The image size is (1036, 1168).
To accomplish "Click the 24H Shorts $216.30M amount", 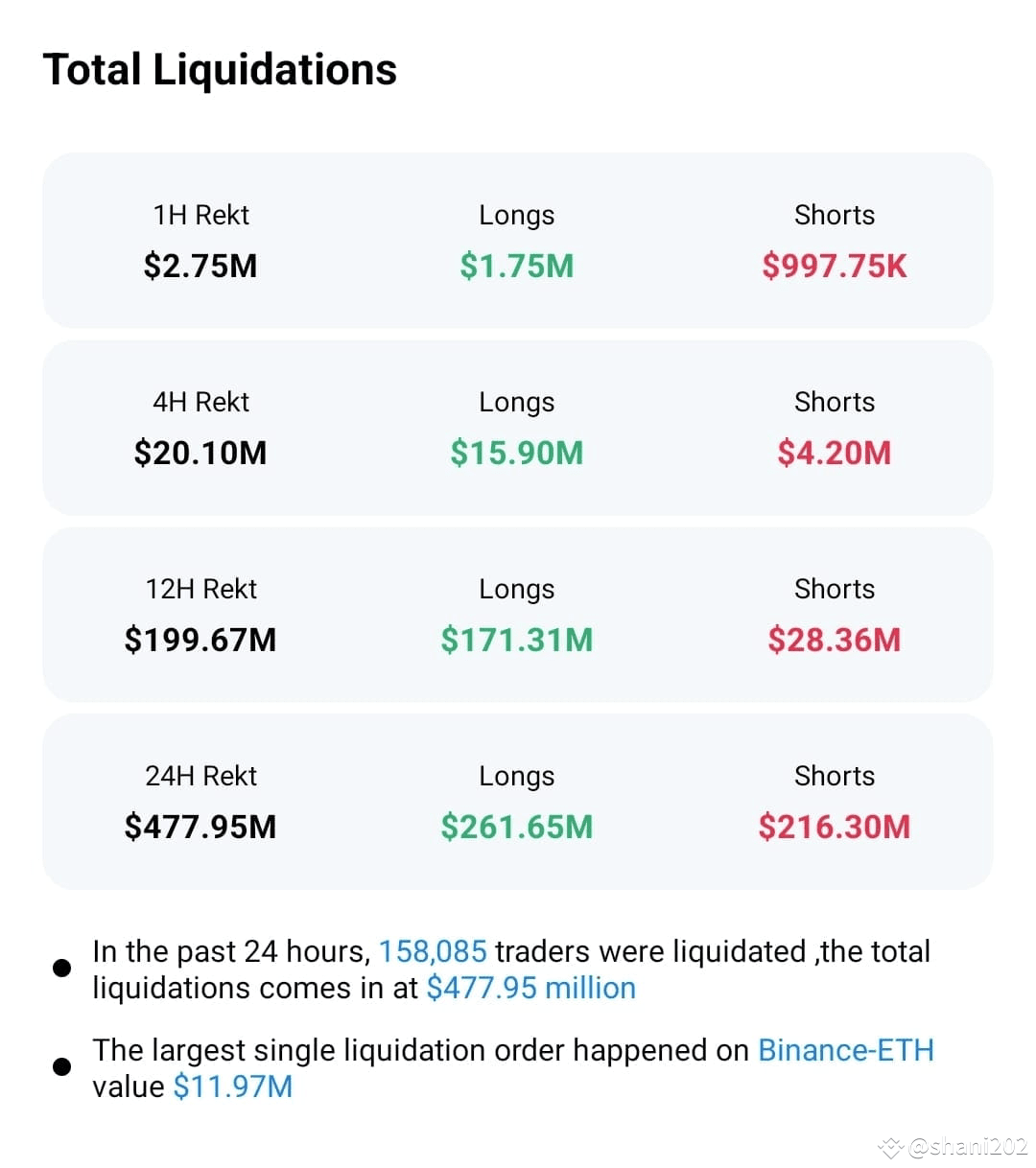I will (x=835, y=827).
